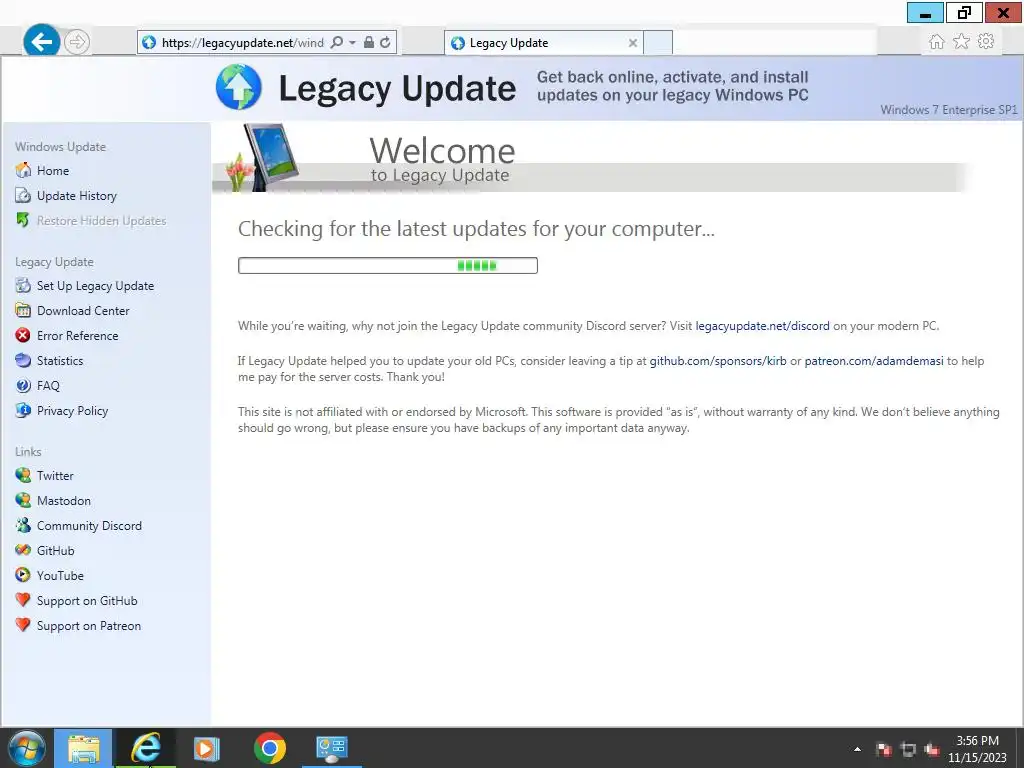Click the update checking progress bar
The height and width of the screenshot is (768, 1024).
point(388,265)
